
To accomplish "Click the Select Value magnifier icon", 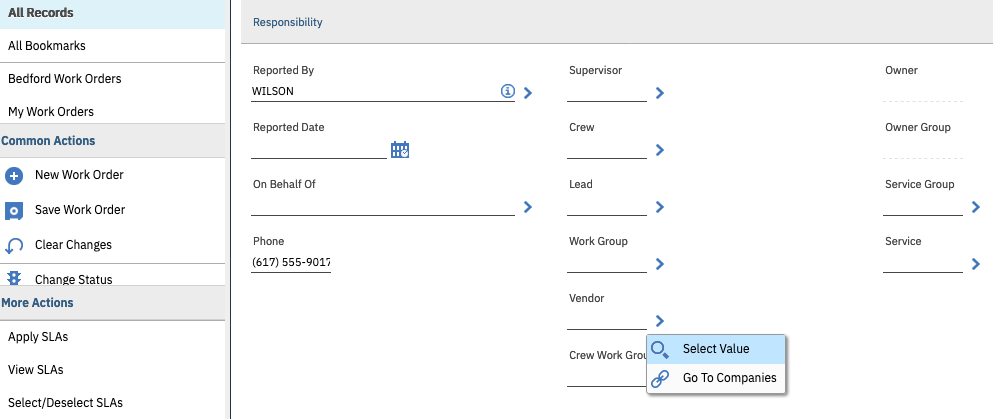I will tap(660, 349).
